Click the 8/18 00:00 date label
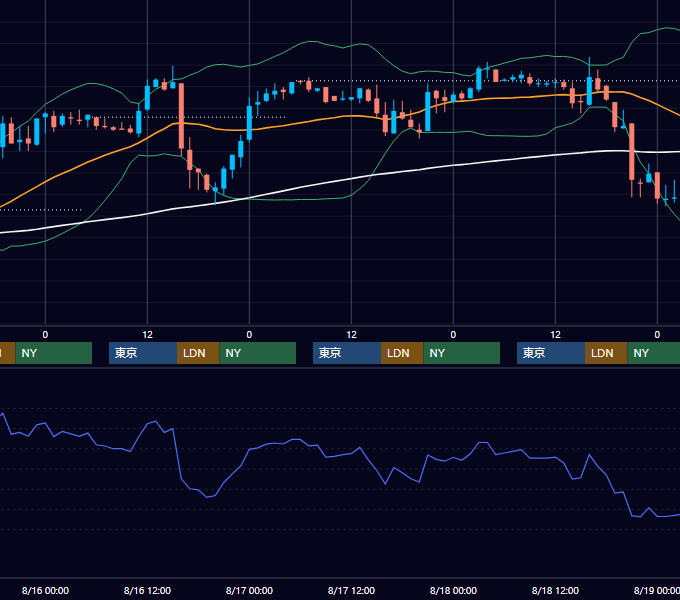The image size is (680, 600). coord(453,590)
